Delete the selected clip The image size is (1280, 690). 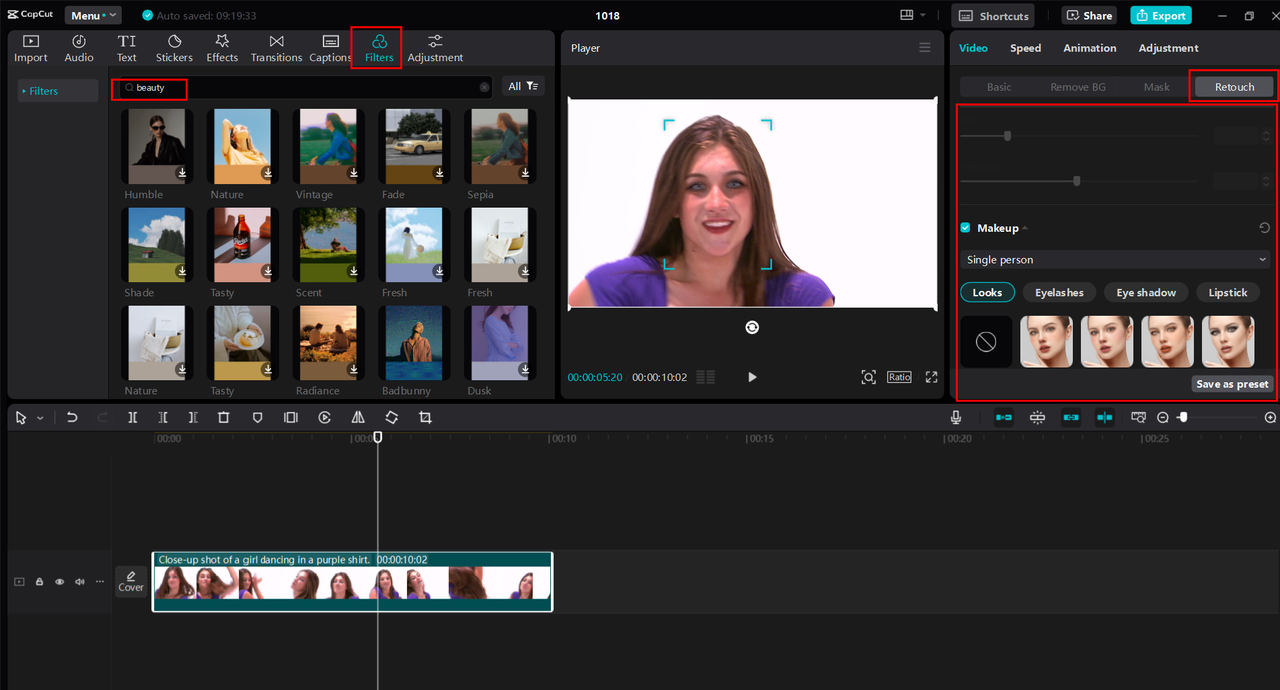(x=224, y=417)
